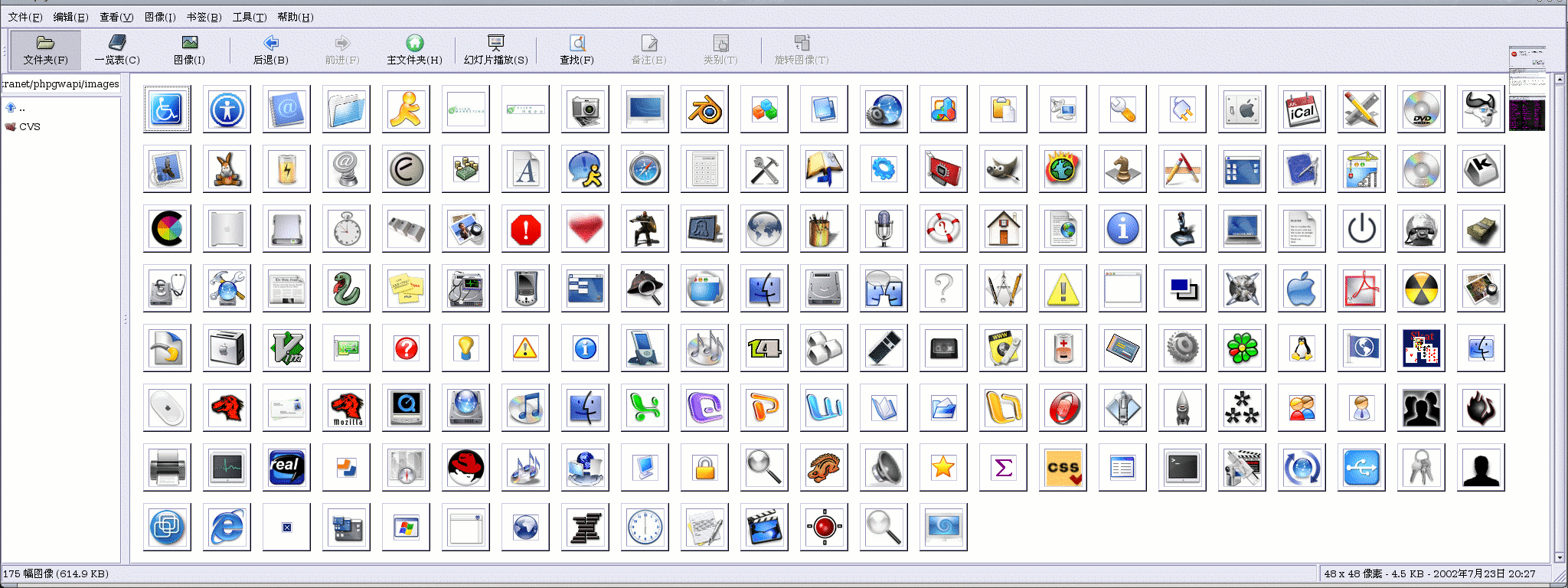The height and width of the screenshot is (588, 1568).
Task: Click the Folder (文件夹) toolbar button
Action: coord(45,50)
